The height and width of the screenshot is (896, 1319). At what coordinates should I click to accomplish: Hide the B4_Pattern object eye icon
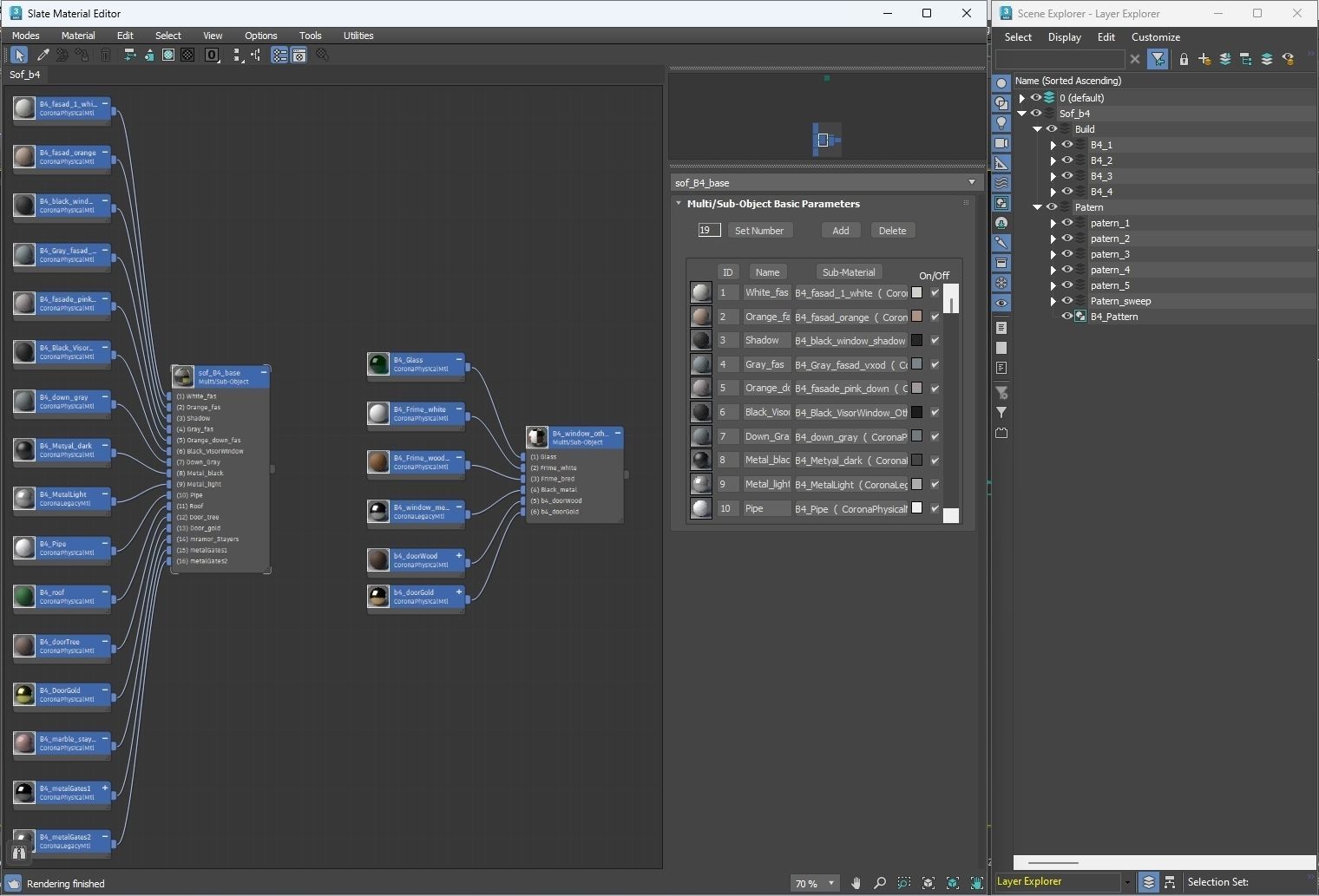(1067, 317)
